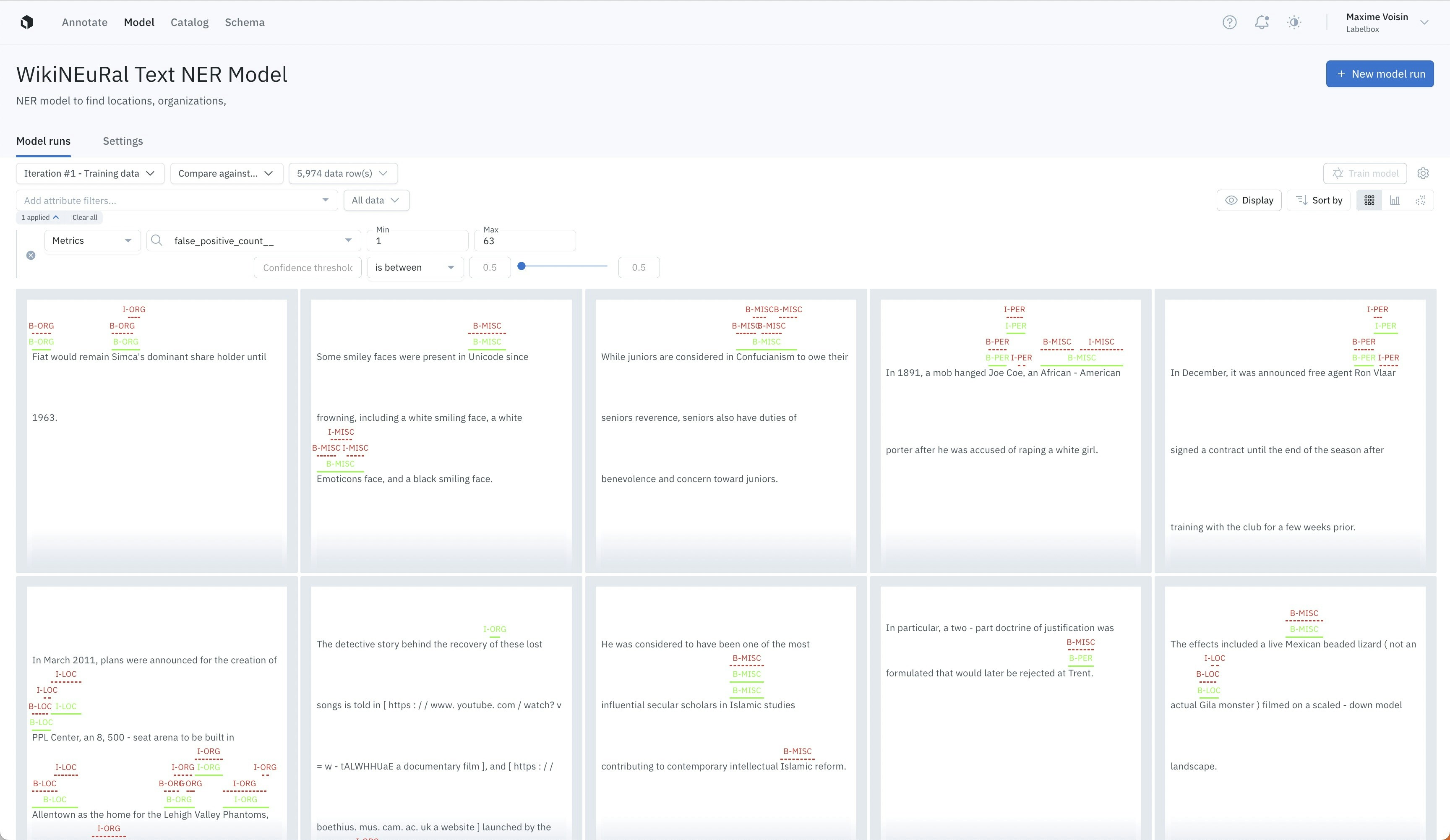Click the confidence slider track
The width and height of the screenshot is (1450, 840).
[x=564, y=266]
